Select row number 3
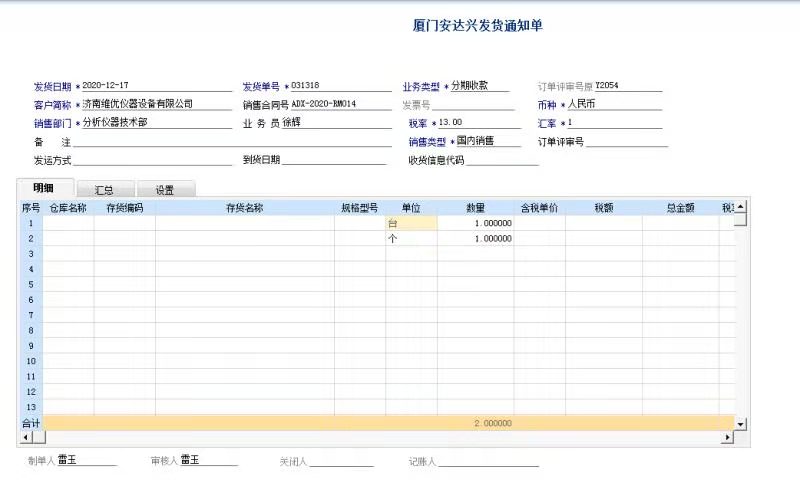 coord(31,254)
